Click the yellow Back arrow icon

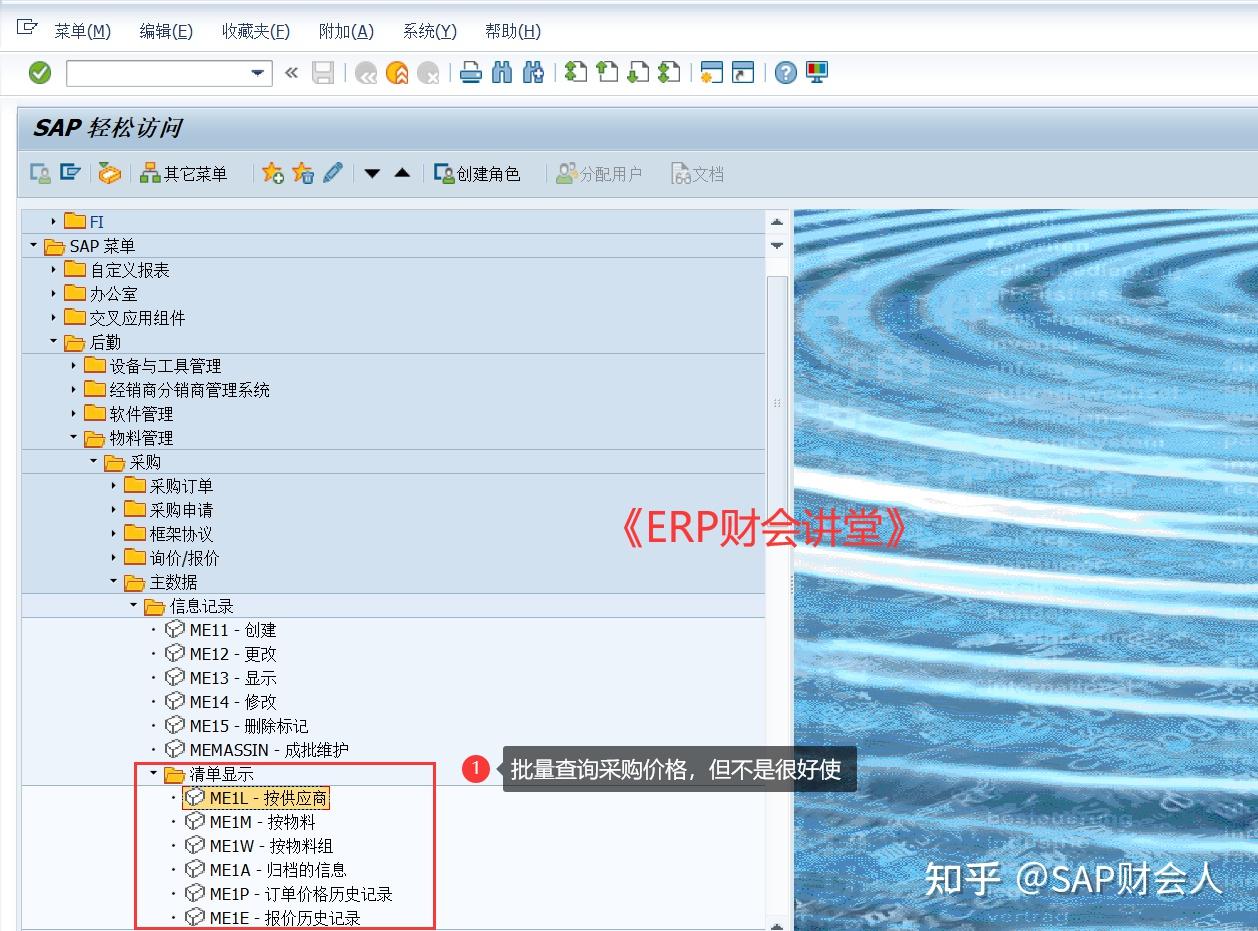pyautogui.click(x=398, y=72)
